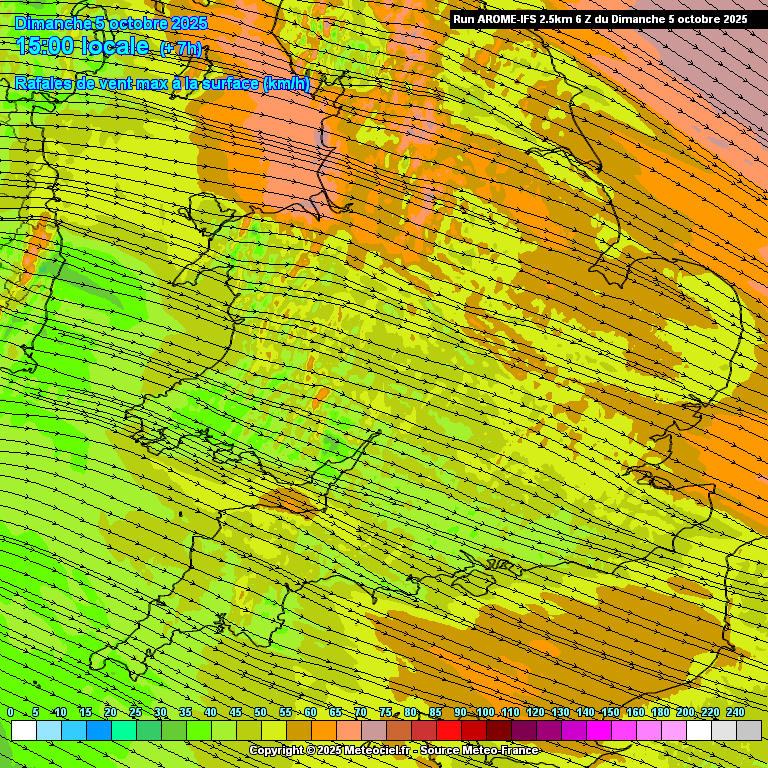Click the Run AROME-IFS 2.5km banner
The width and height of the screenshot is (768, 768).
click(x=600, y=18)
